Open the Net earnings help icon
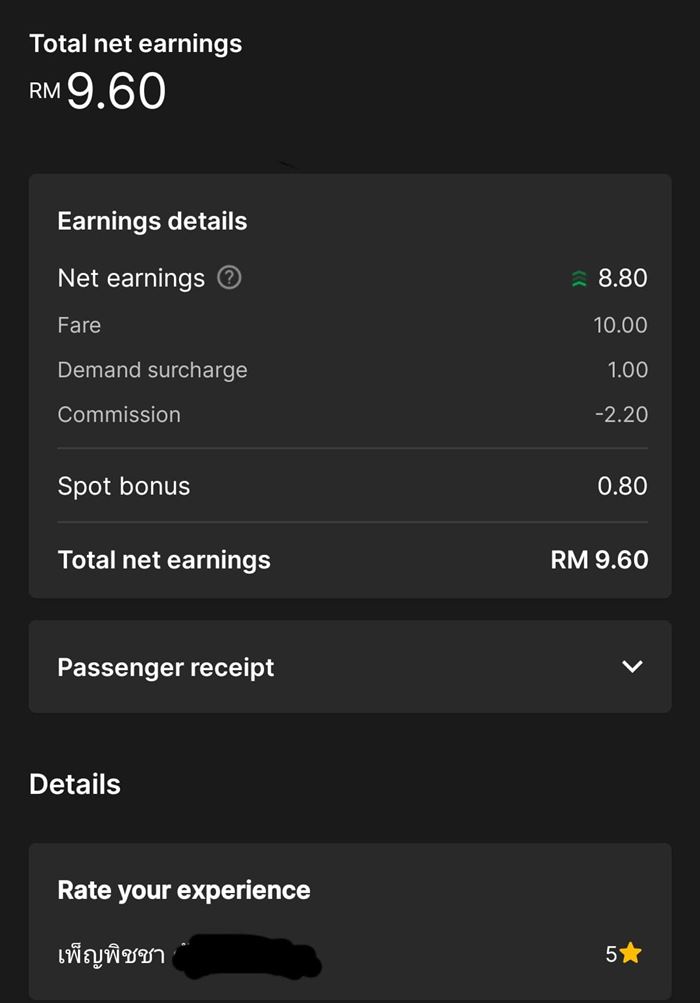700x1003 pixels. 229,278
